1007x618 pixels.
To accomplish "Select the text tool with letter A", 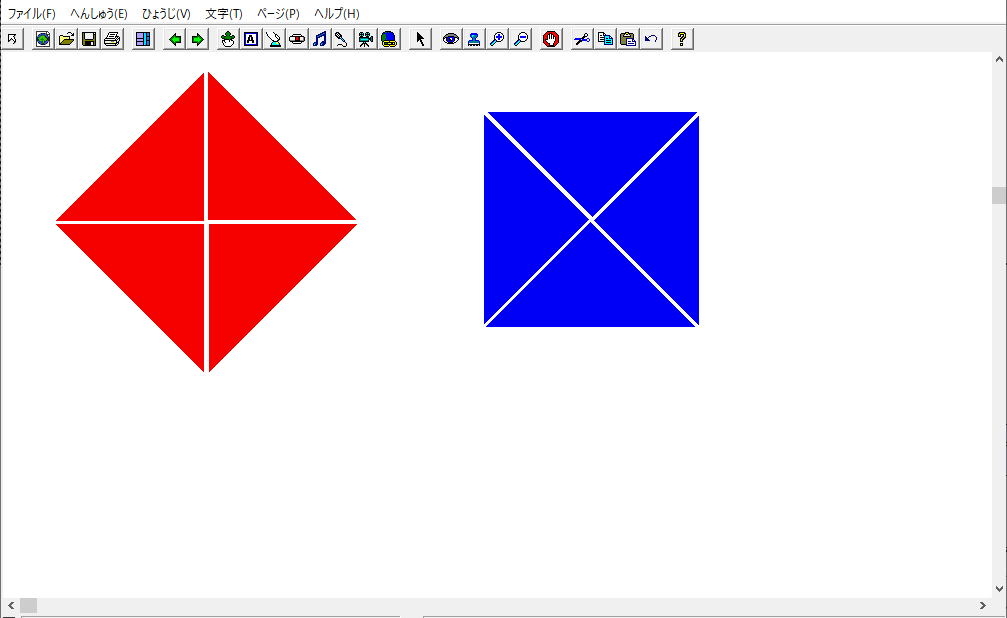I will coord(251,39).
